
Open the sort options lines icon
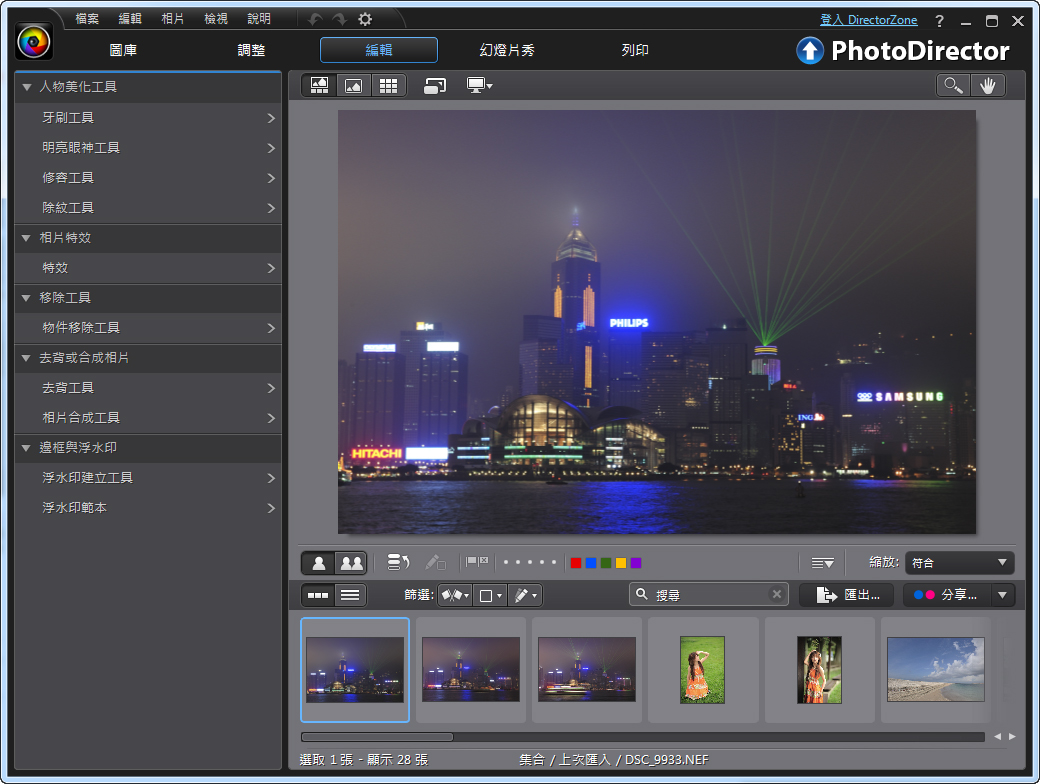pos(822,563)
